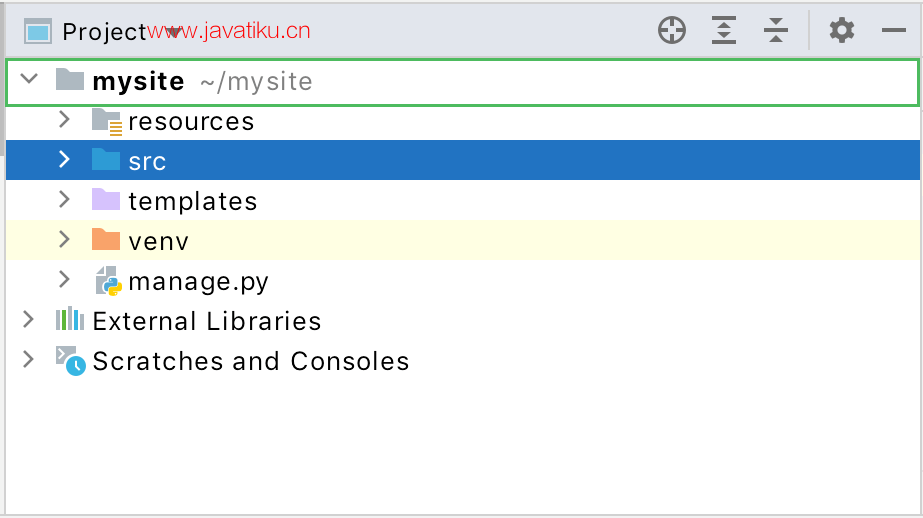The height and width of the screenshot is (518, 923).
Task: Select the templates folder label
Action: (x=192, y=201)
